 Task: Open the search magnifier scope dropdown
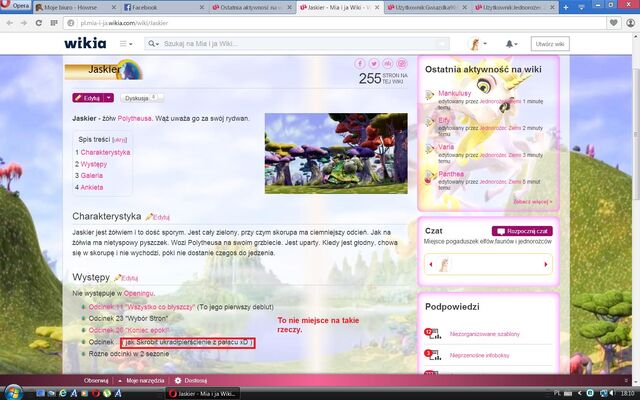pyautogui.click(x=153, y=44)
